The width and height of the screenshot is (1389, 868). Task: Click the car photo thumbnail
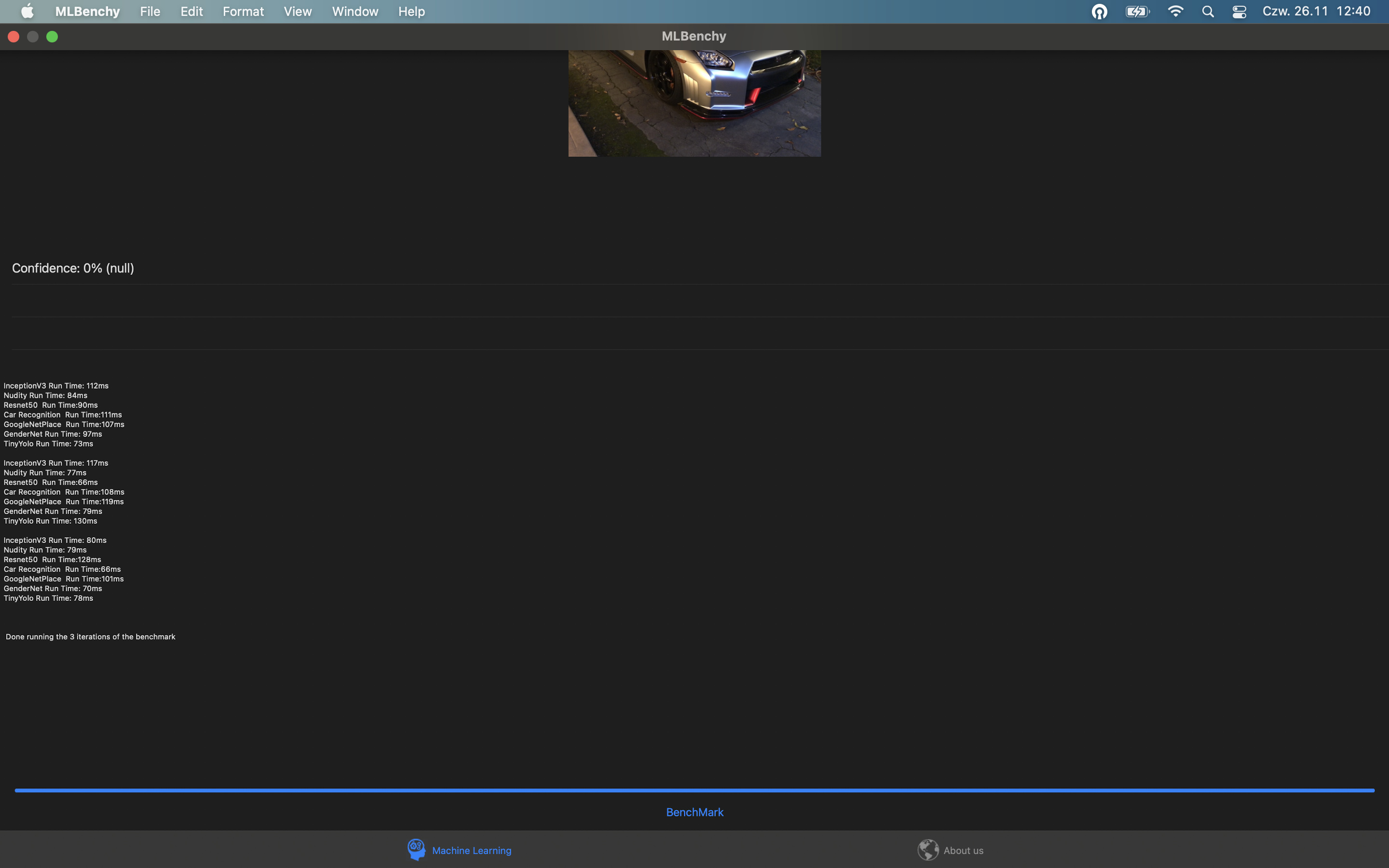point(694,103)
